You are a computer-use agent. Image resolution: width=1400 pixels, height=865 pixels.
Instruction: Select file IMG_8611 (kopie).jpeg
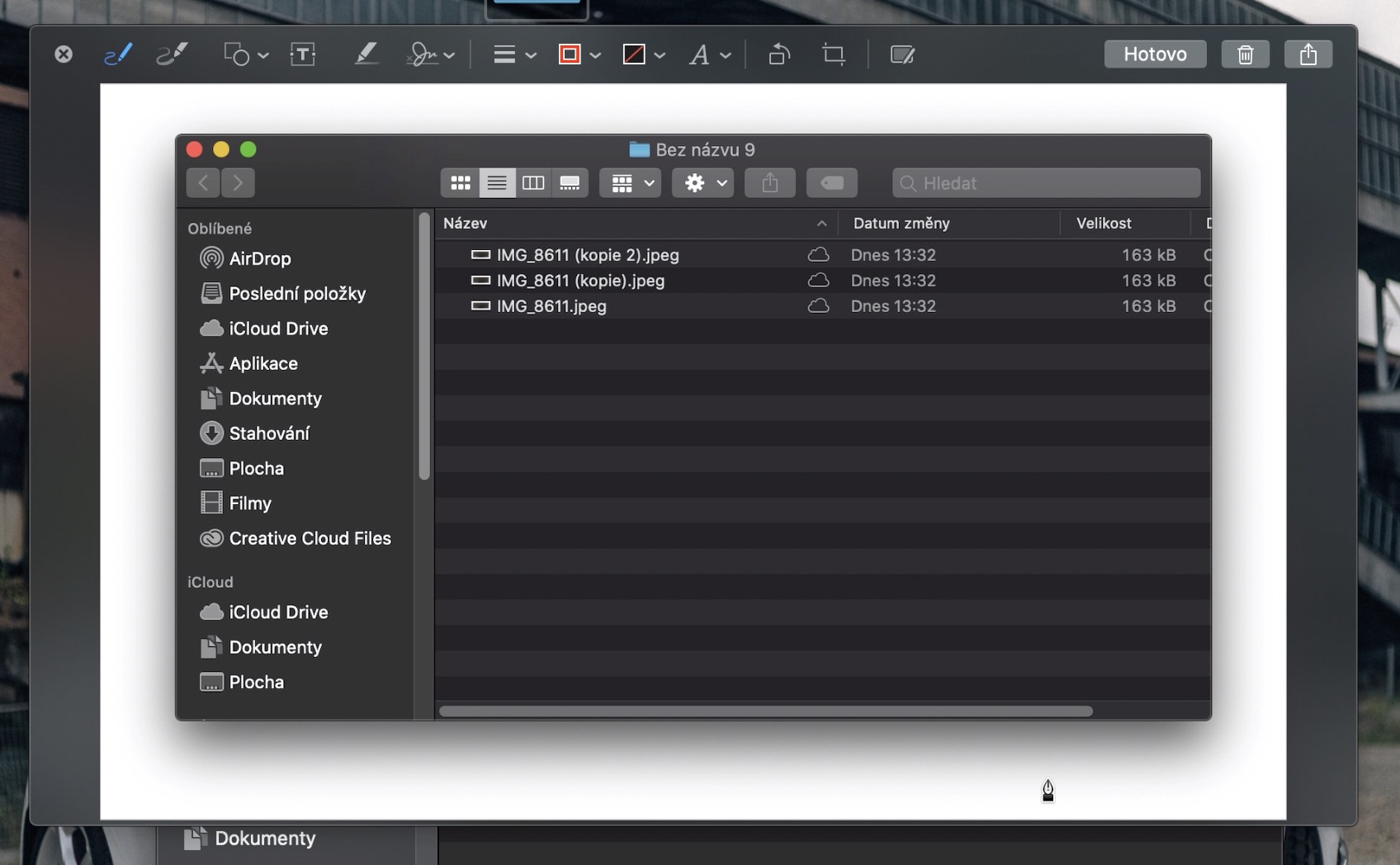click(x=823, y=281)
